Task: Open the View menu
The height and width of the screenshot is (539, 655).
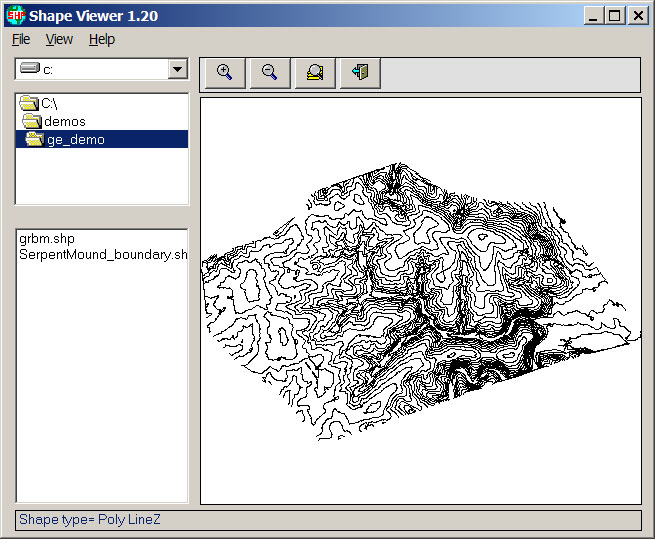Action: tap(59, 40)
